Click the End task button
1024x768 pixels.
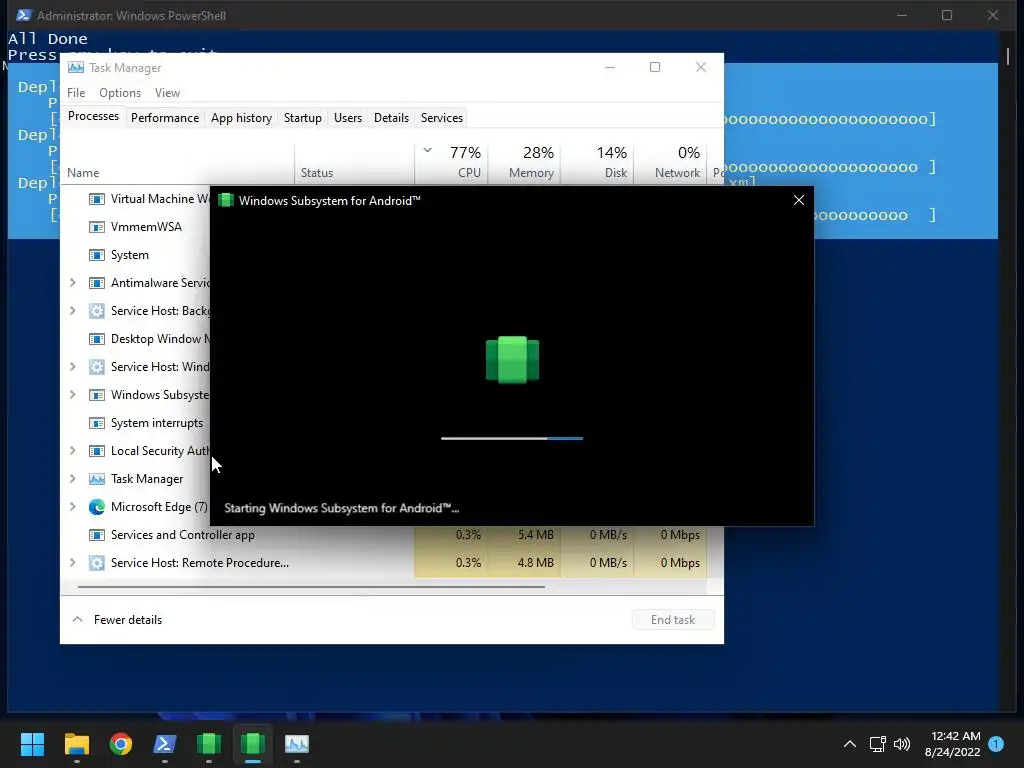click(x=673, y=620)
